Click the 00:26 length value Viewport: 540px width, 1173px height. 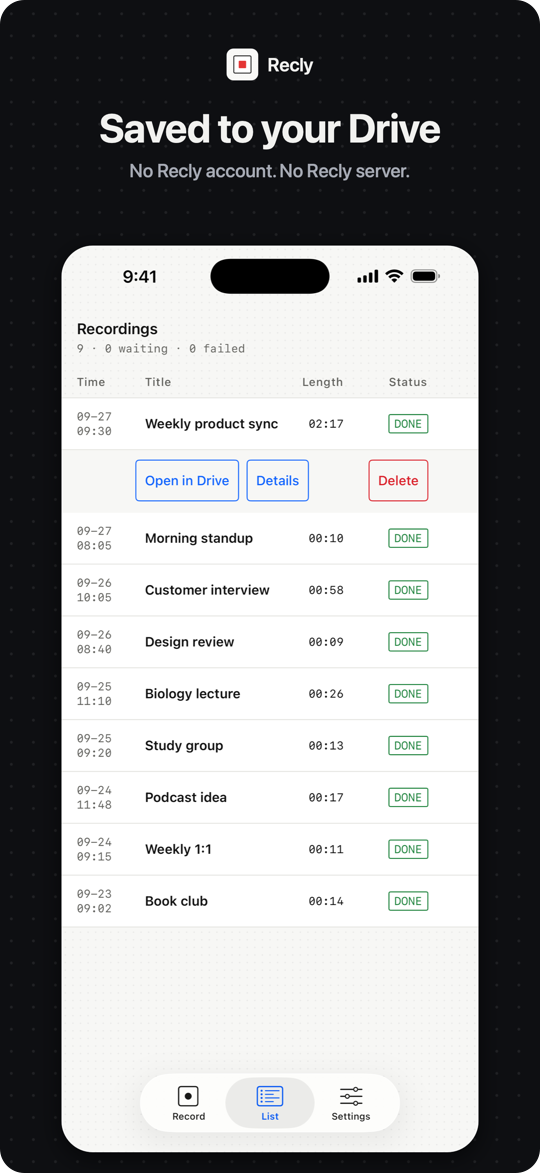click(x=326, y=694)
